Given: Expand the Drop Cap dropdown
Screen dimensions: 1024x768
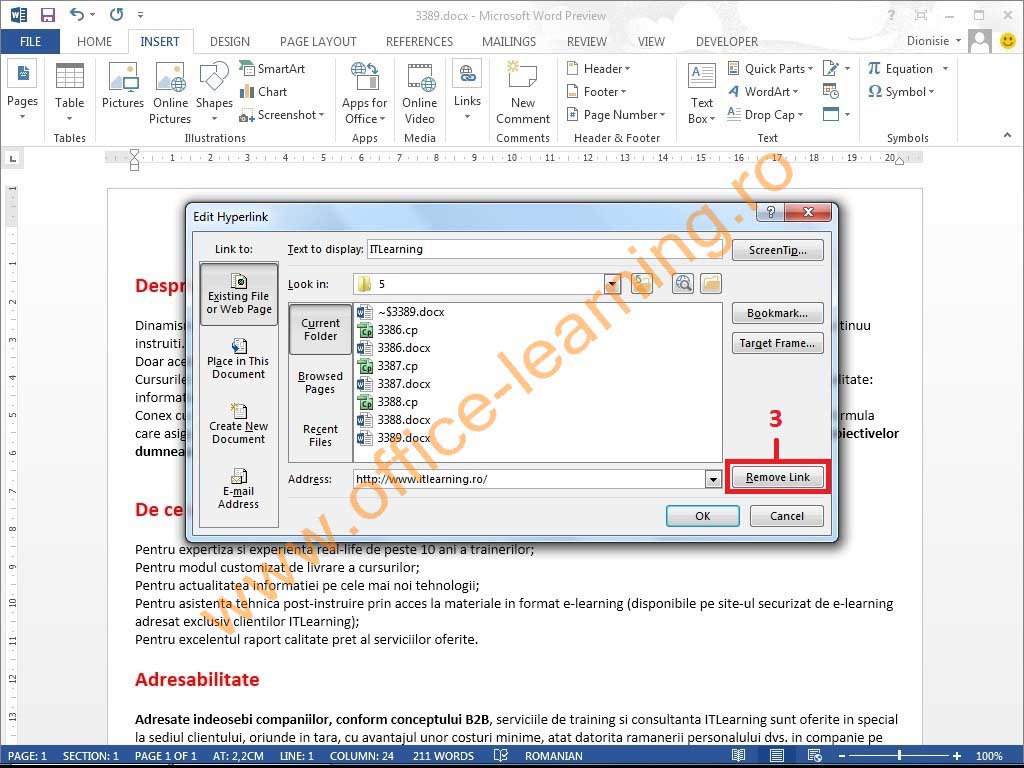Looking at the screenshot, I should coord(800,115).
